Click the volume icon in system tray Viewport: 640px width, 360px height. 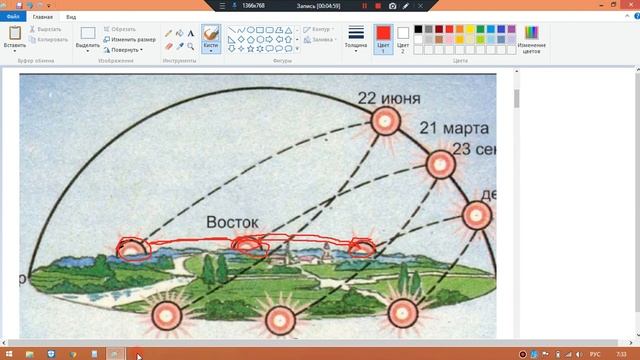point(579,354)
